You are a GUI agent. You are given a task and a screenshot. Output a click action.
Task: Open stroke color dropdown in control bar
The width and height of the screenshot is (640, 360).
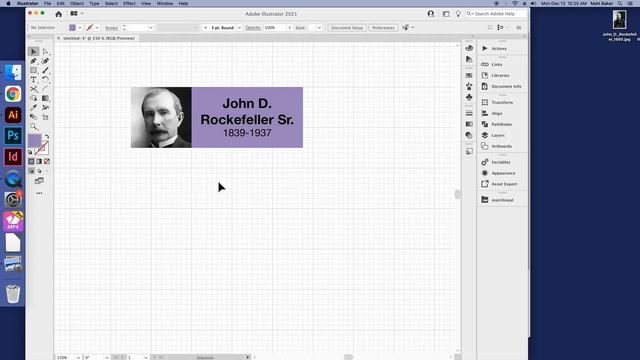pos(97,28)
